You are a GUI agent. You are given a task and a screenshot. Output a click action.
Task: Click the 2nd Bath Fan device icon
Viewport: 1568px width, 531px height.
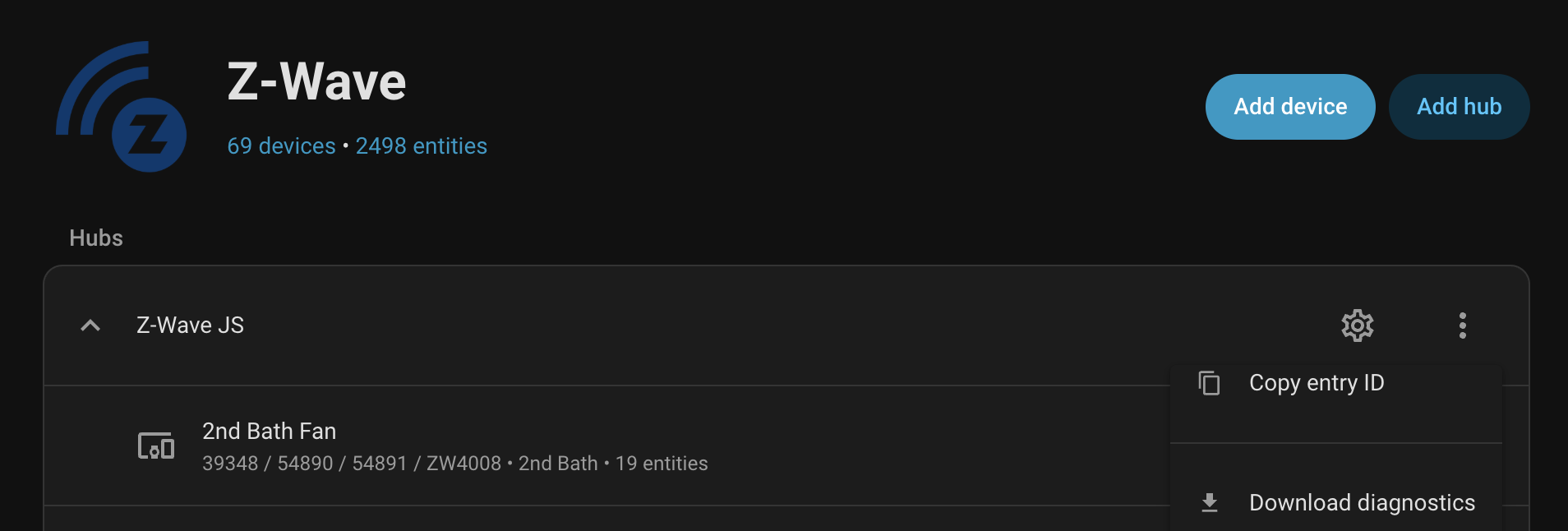tap(156, 446)
